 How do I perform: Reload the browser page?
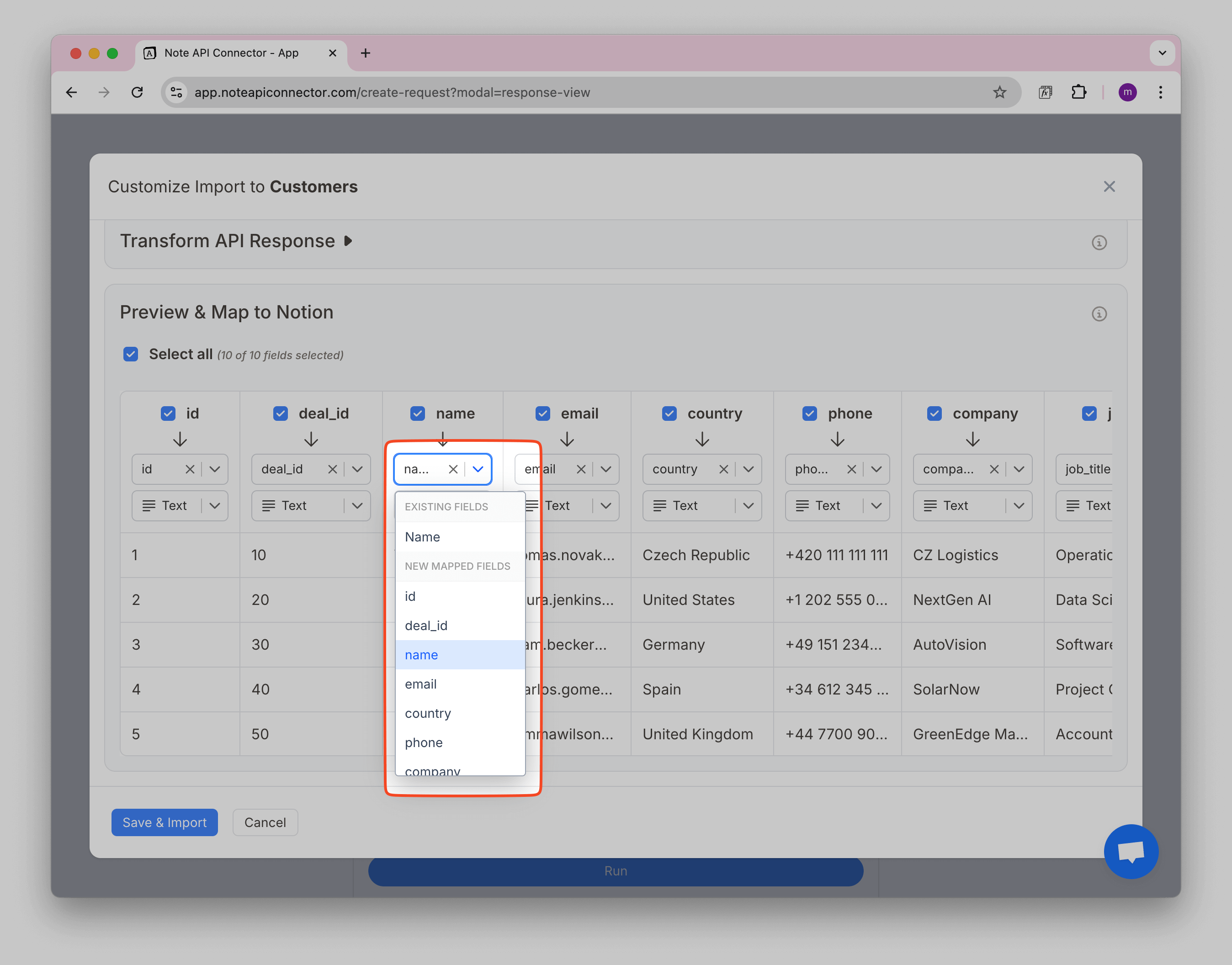(137, 92)
